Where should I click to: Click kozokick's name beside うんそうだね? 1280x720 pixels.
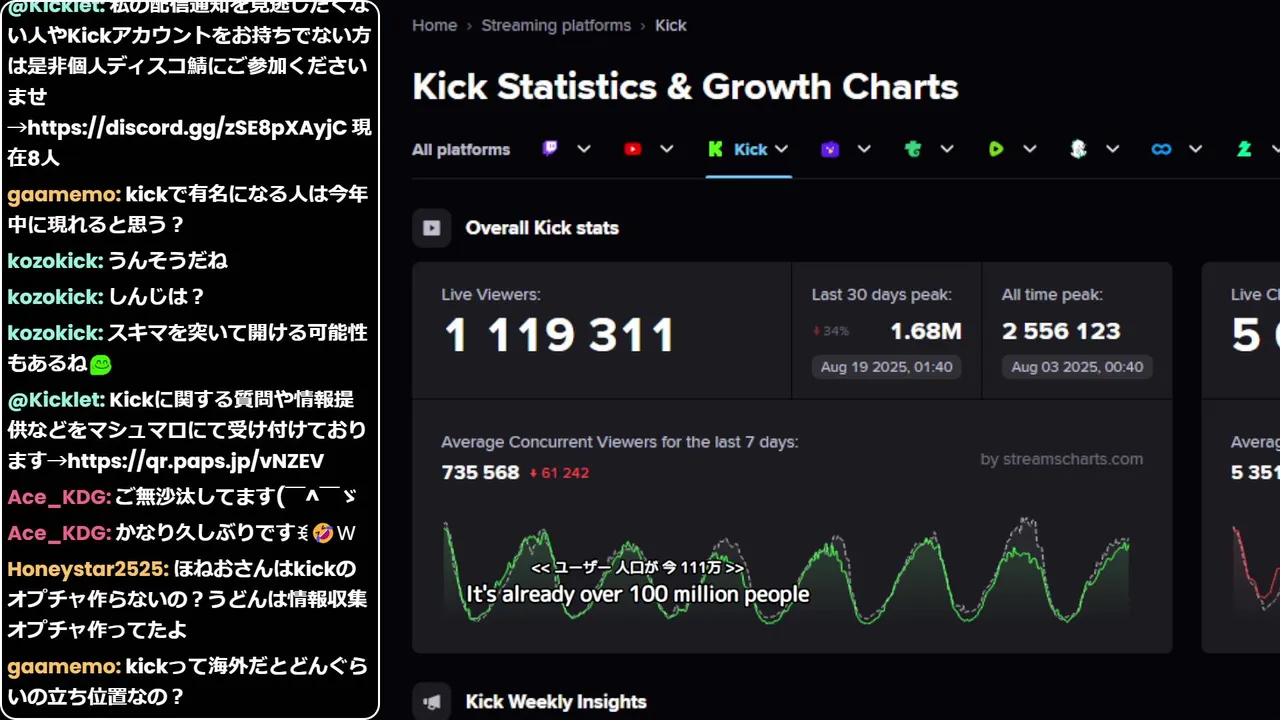(x=55, y=260)
